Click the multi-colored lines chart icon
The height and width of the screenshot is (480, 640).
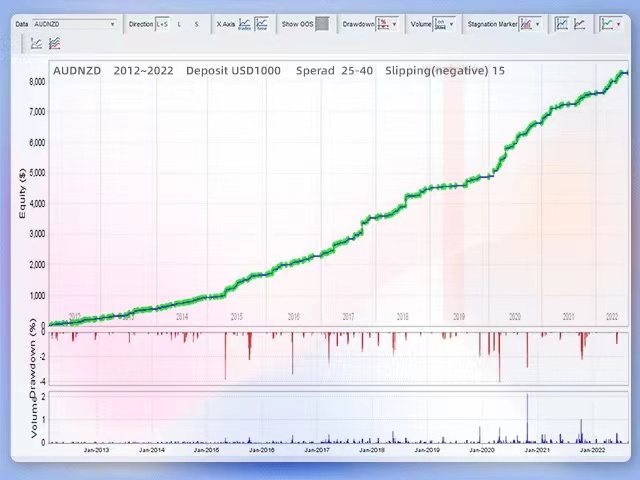pos(54,43)
